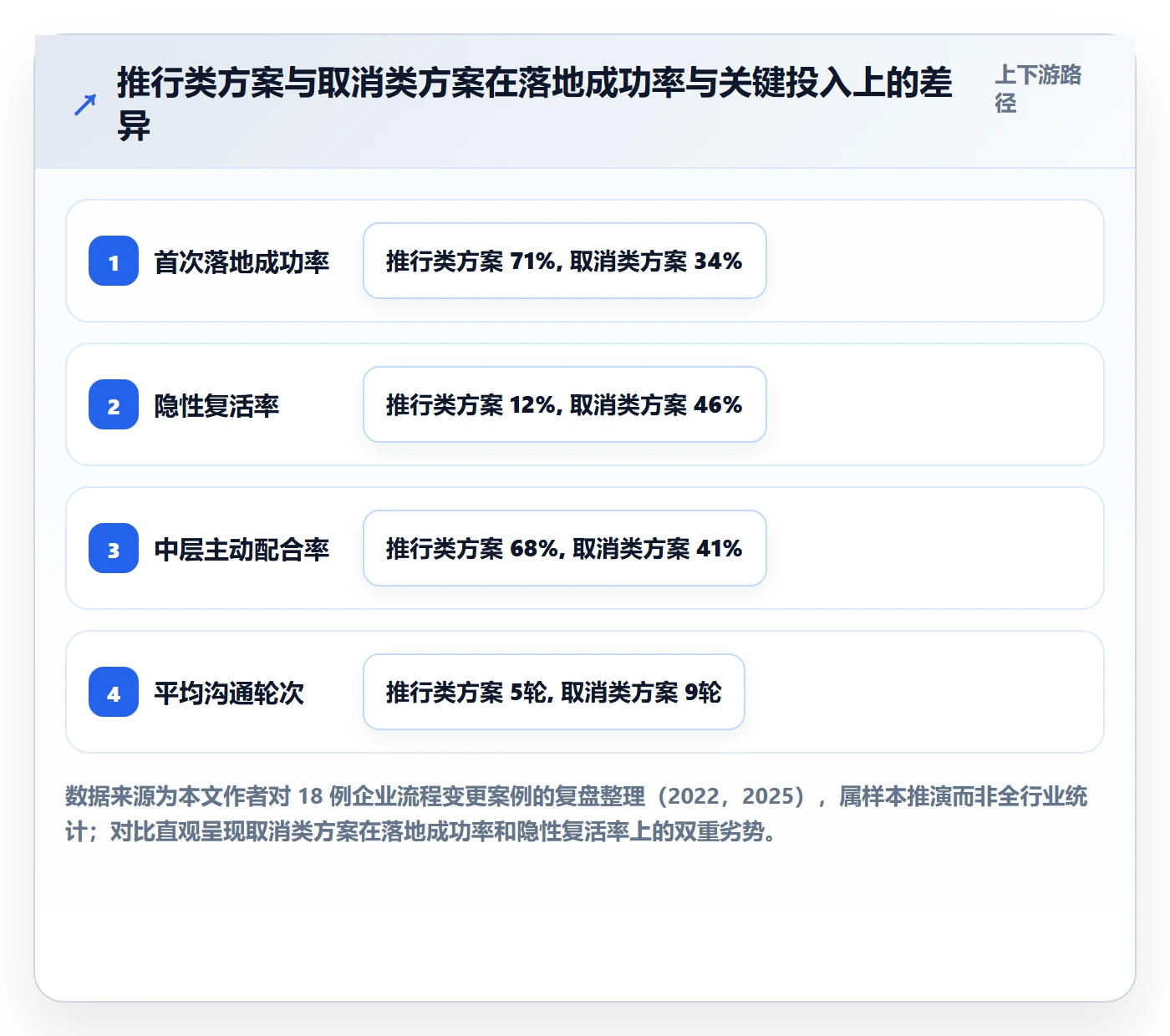The height and width of the screenshot is (1036, 1170).
Task: Click value box '推行类方案 12%, 取消类方案 46%'
Action: [565, 404]
